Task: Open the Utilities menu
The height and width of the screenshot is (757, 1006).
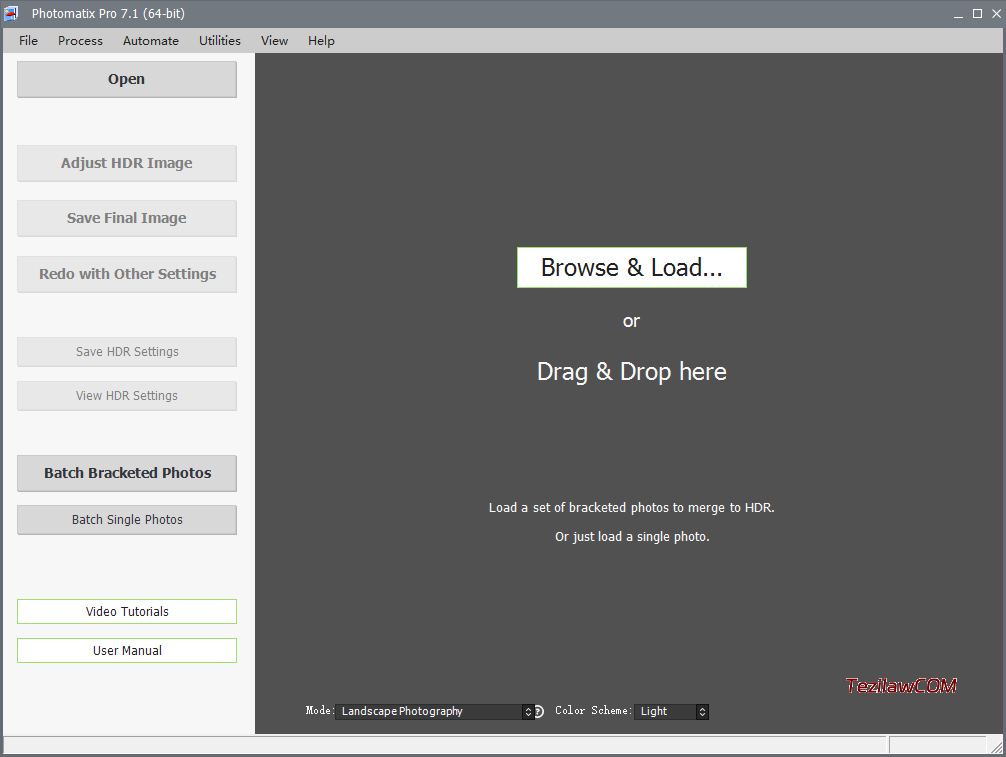Action: [x=219, y=40]
